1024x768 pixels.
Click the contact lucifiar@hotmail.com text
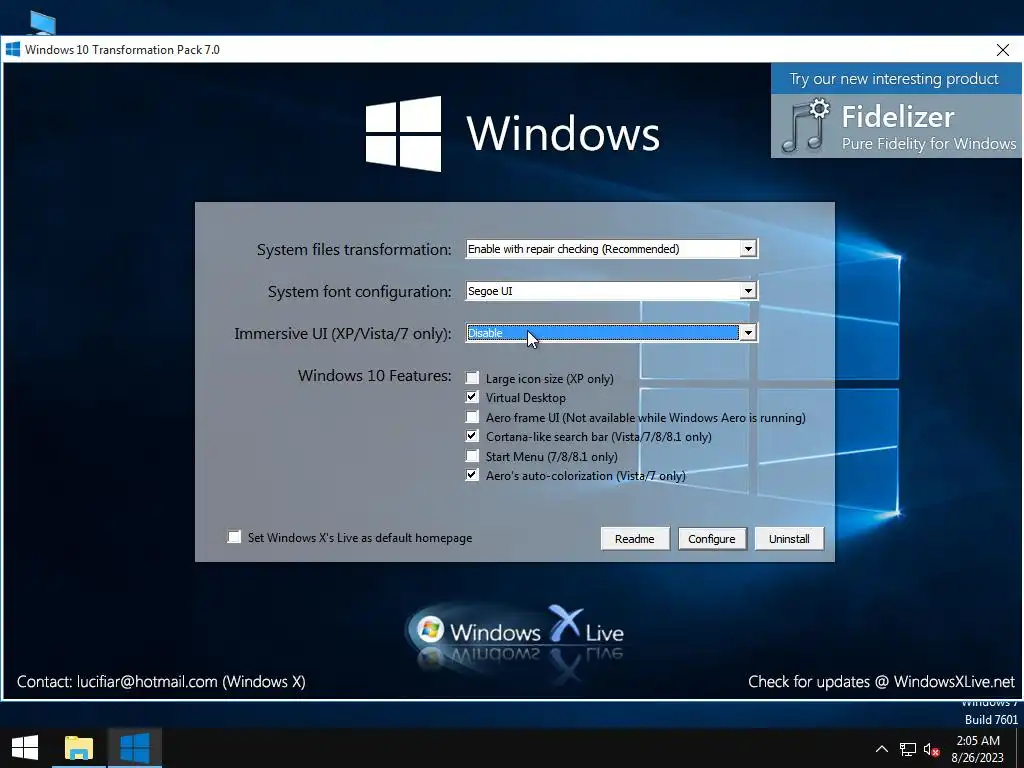(161, 682)
